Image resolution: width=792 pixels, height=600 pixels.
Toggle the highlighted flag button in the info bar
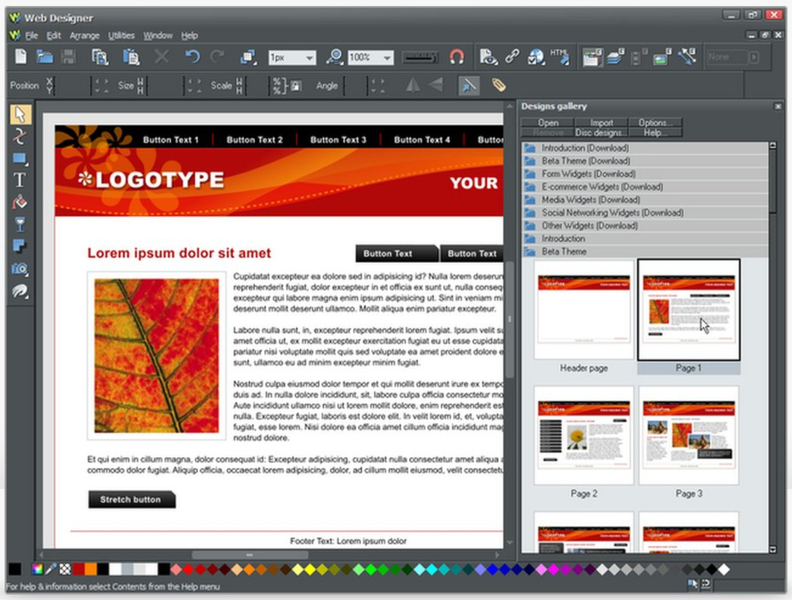[469, 86]
